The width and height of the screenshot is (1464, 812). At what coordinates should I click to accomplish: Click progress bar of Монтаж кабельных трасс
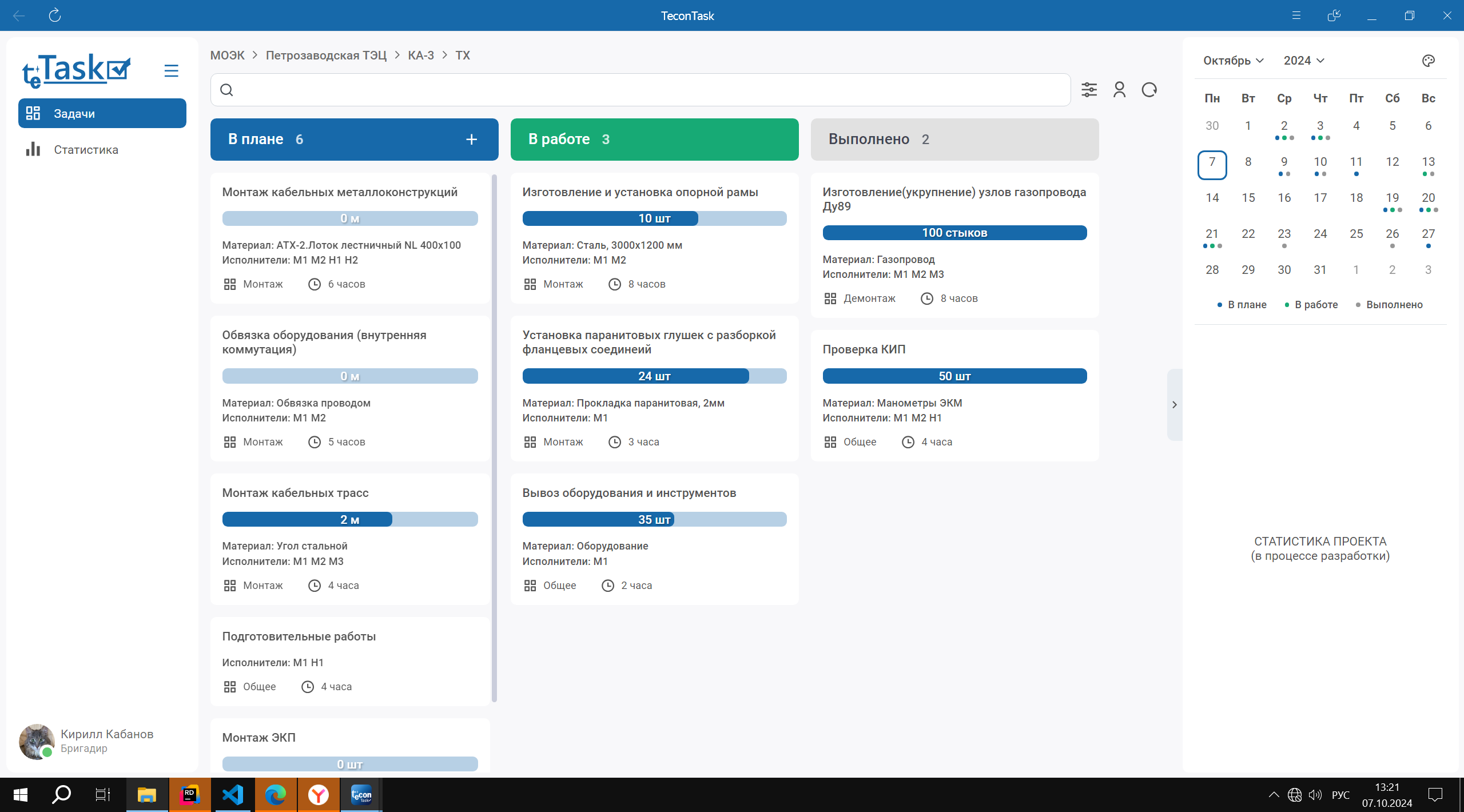(x=349, y=519)
